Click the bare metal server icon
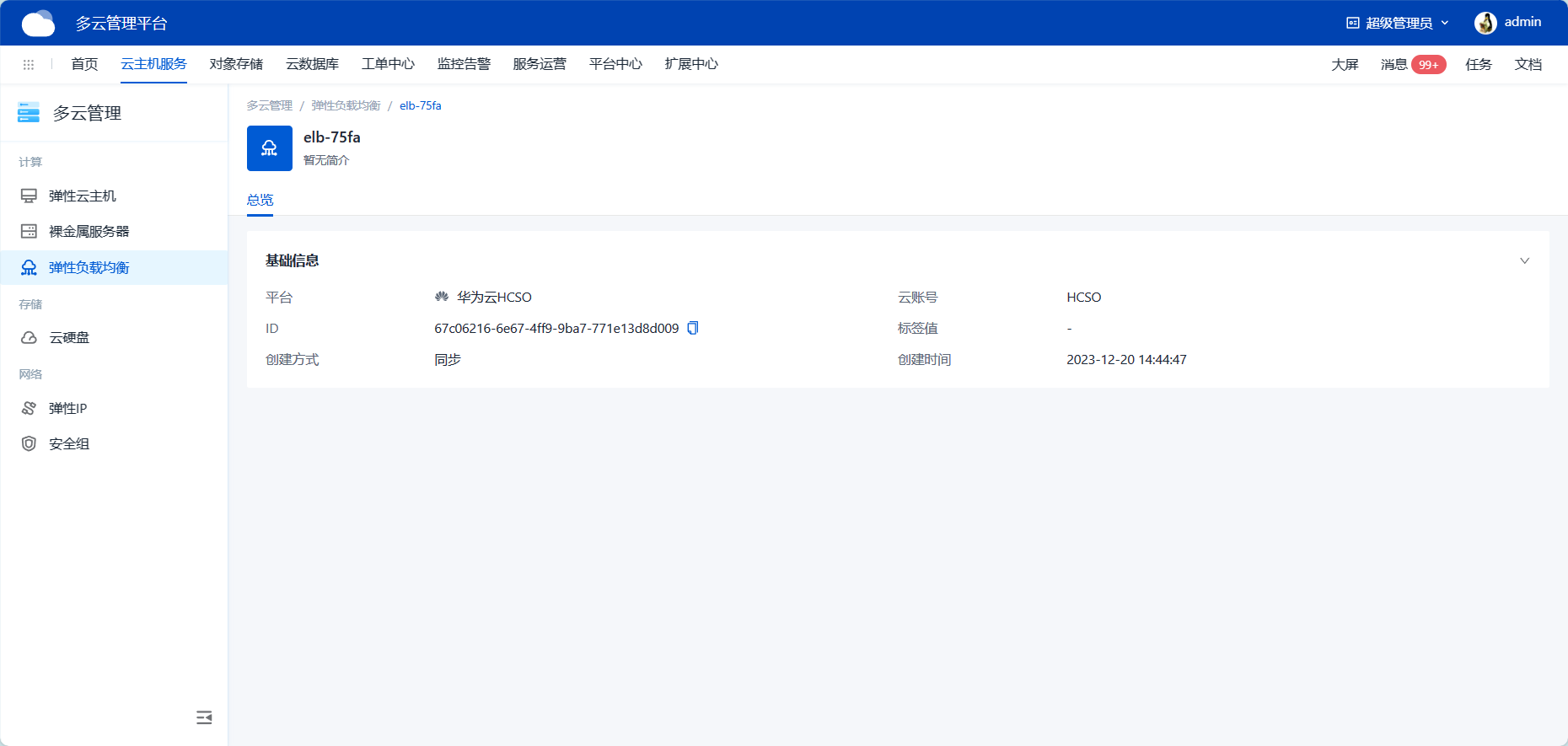Image resolution: width=1568 pixels, height=746 pixels. coord(29,231)
